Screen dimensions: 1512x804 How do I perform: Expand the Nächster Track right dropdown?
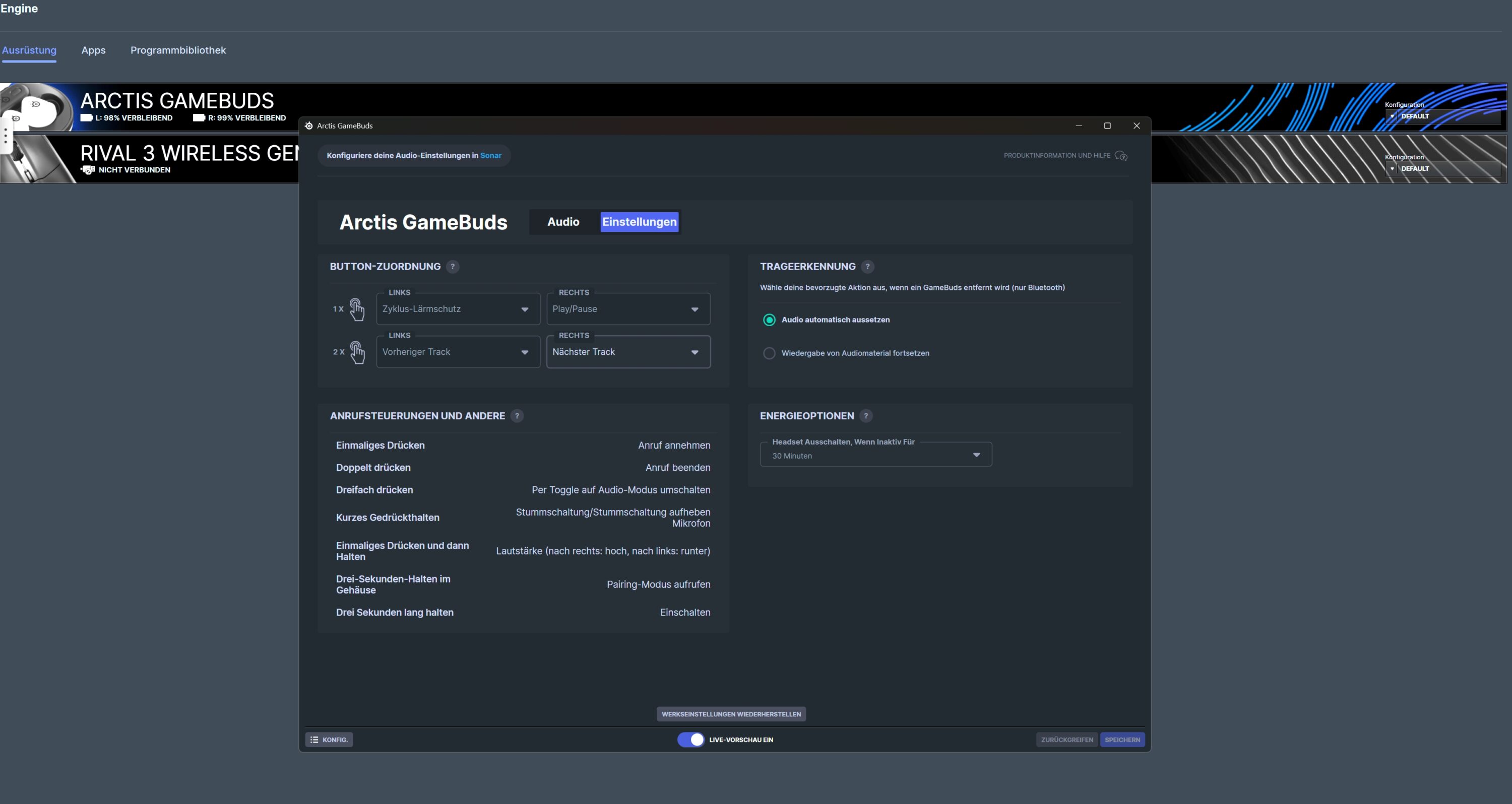tap(628, 352)
